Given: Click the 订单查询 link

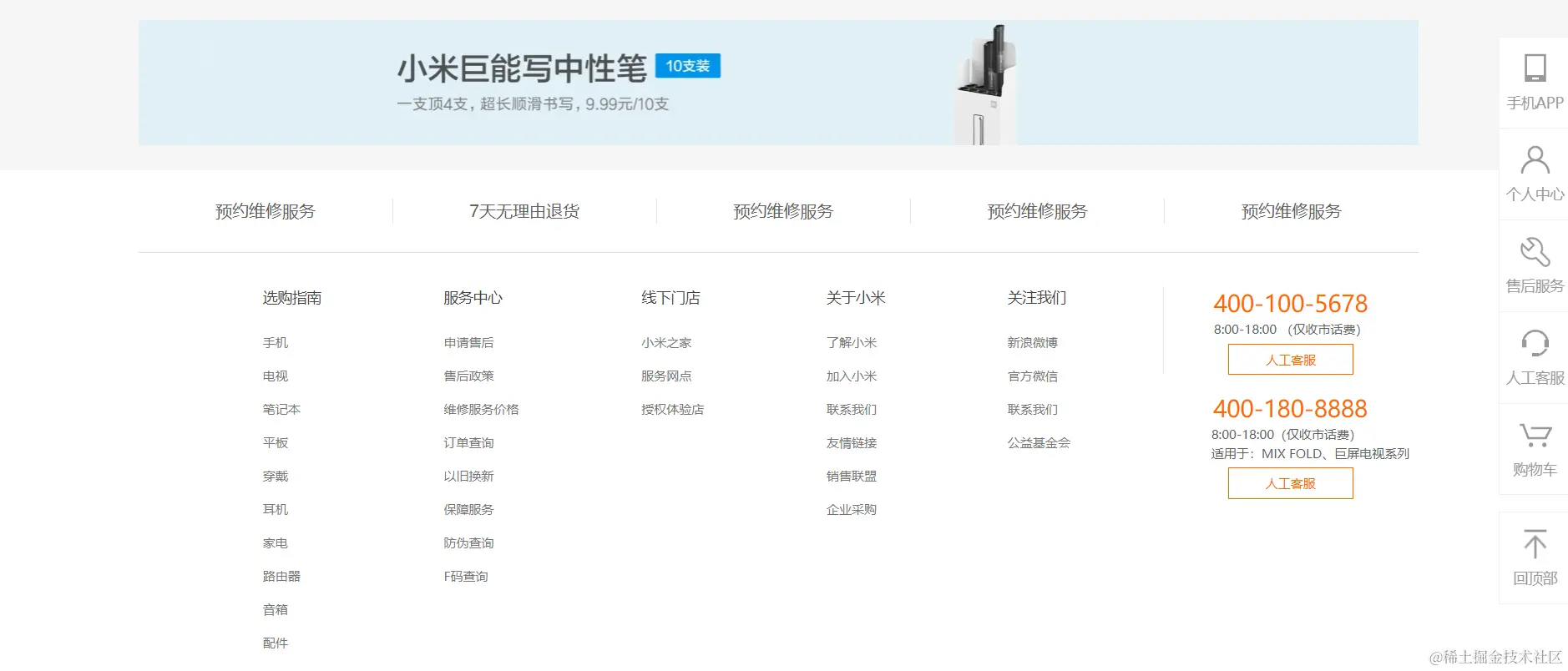Looking at the screenshot, I should point(468,443).
